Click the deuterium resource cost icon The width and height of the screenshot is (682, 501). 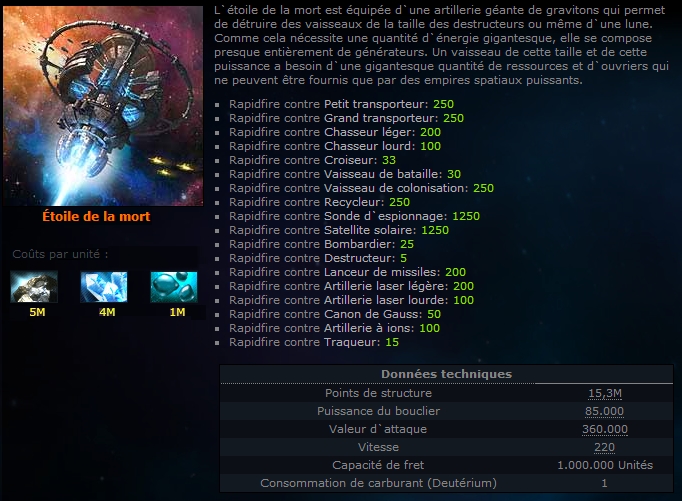[174, 287]
